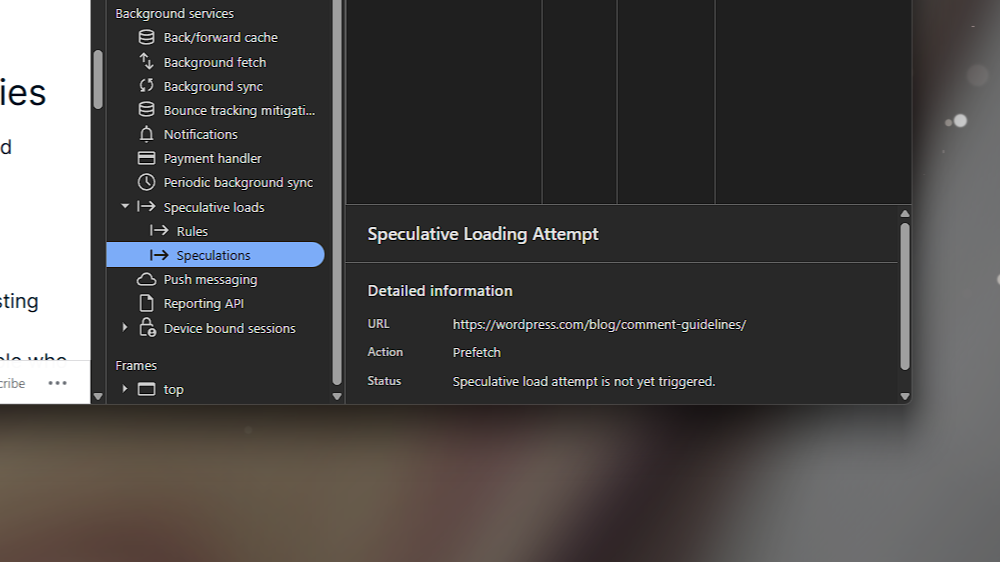Select the Device bound sessions lock icon
Viewport: 1000px width, 562px height.
[147, 327]
